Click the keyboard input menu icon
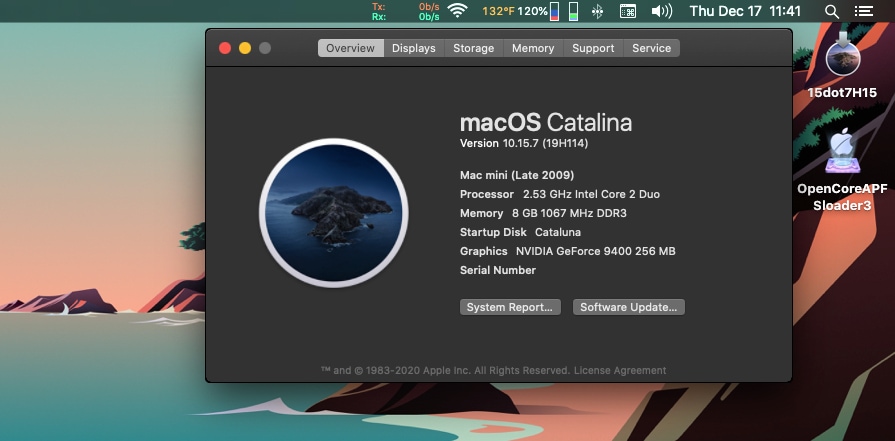This screenshot has height=441, width=895. pos(628,11)
